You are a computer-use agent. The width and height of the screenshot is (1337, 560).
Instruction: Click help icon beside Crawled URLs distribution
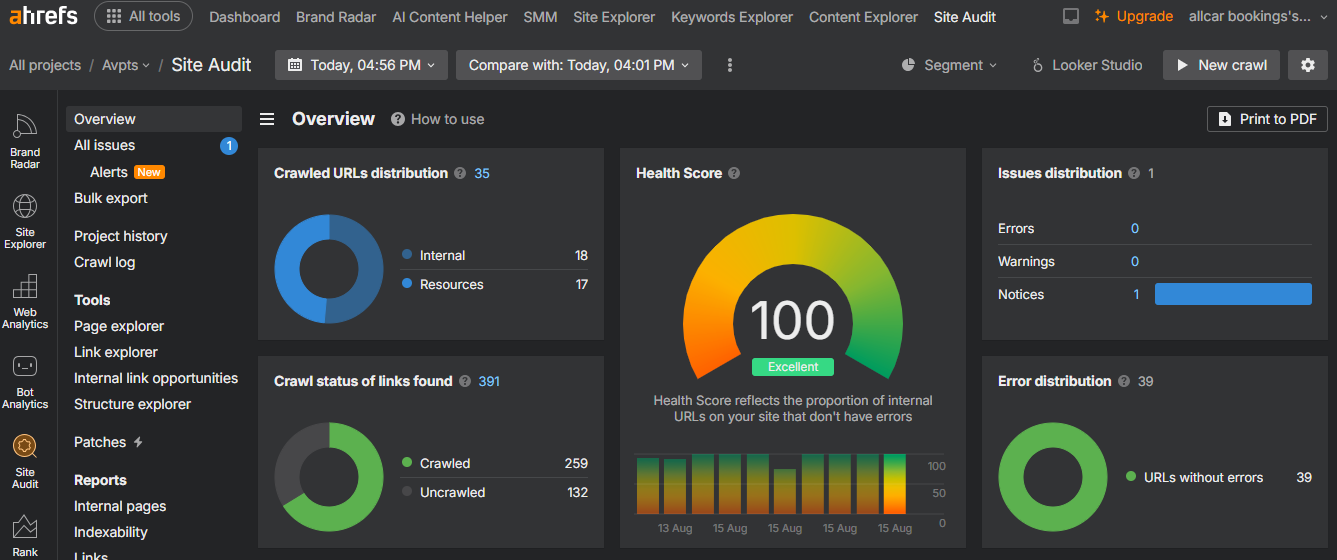460,173
